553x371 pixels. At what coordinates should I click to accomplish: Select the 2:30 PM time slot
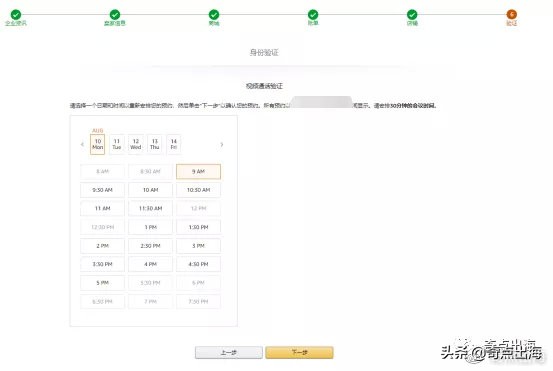pyautogui.click(x=151, y=246)
